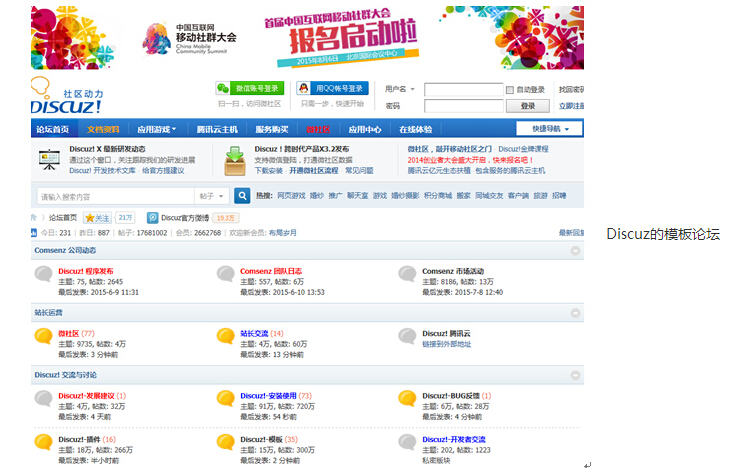Click the QQ penguin login icon

pos(303,88)
